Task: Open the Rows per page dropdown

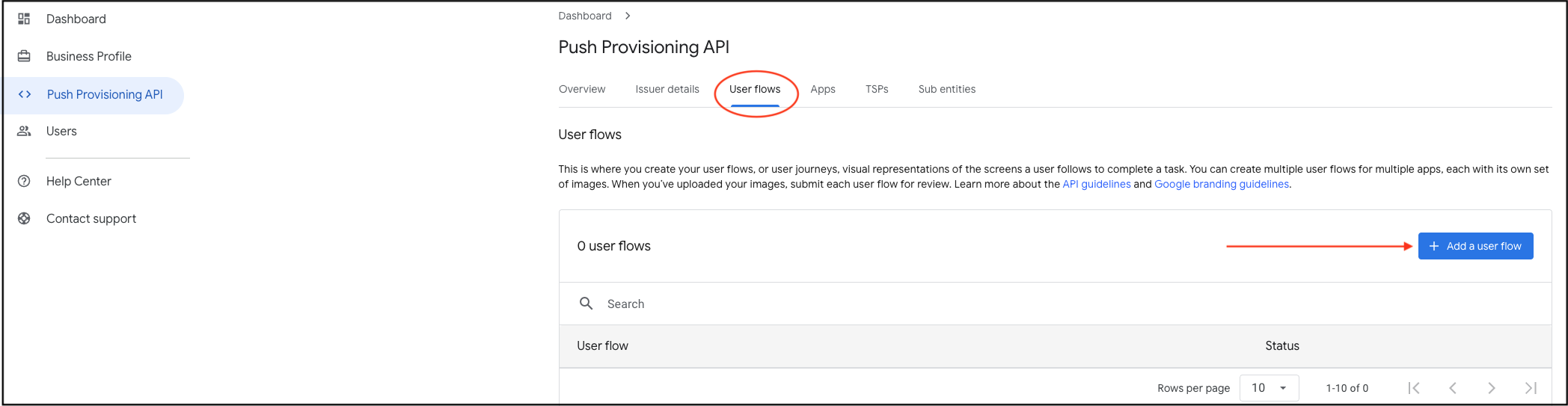Action: coord(1269,388)
